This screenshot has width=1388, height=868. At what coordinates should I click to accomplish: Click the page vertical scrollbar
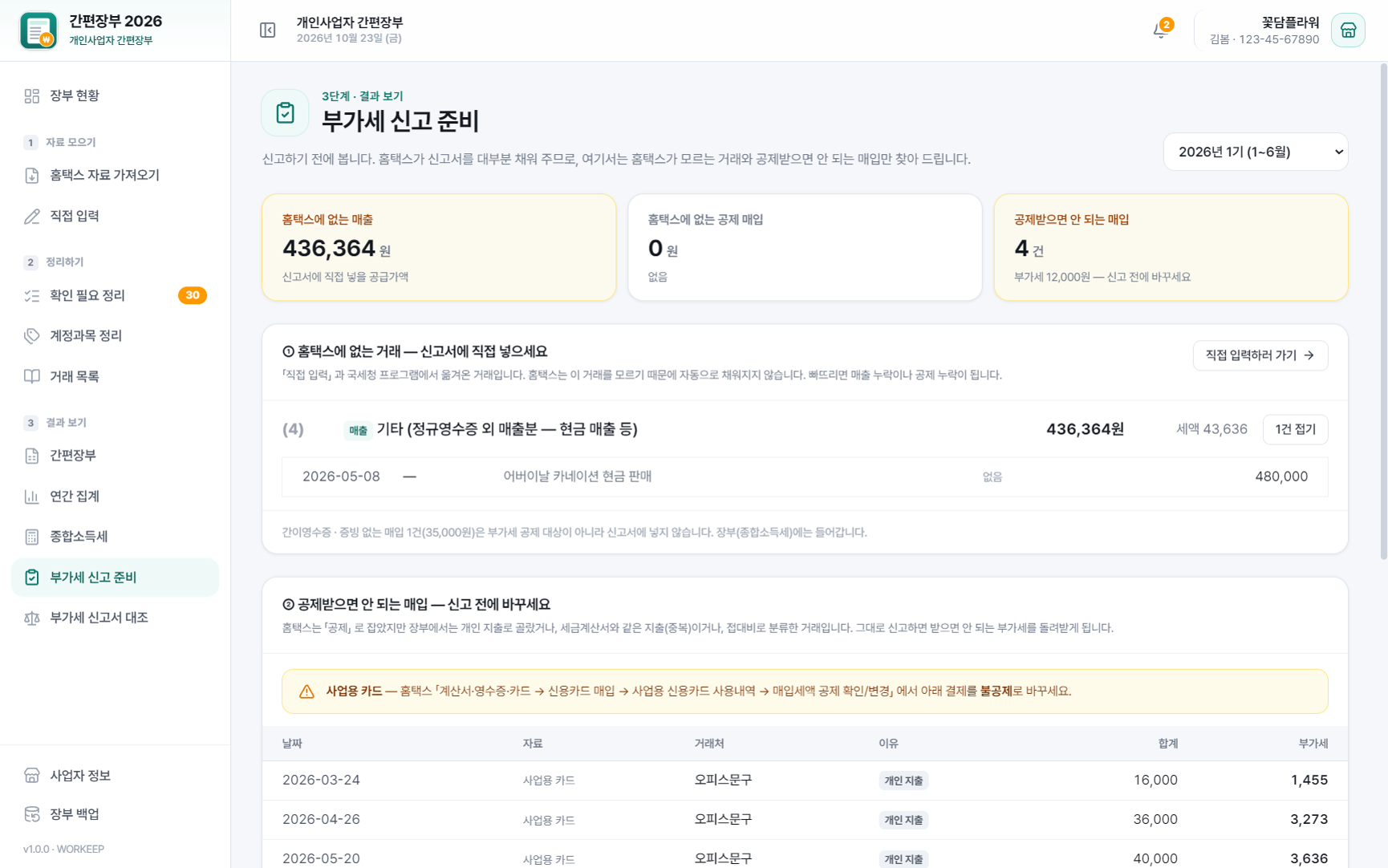(x=1383, y=313)
